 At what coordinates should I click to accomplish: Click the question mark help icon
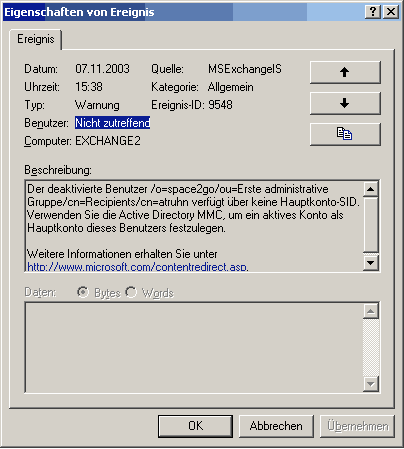[x=373, y=12]
